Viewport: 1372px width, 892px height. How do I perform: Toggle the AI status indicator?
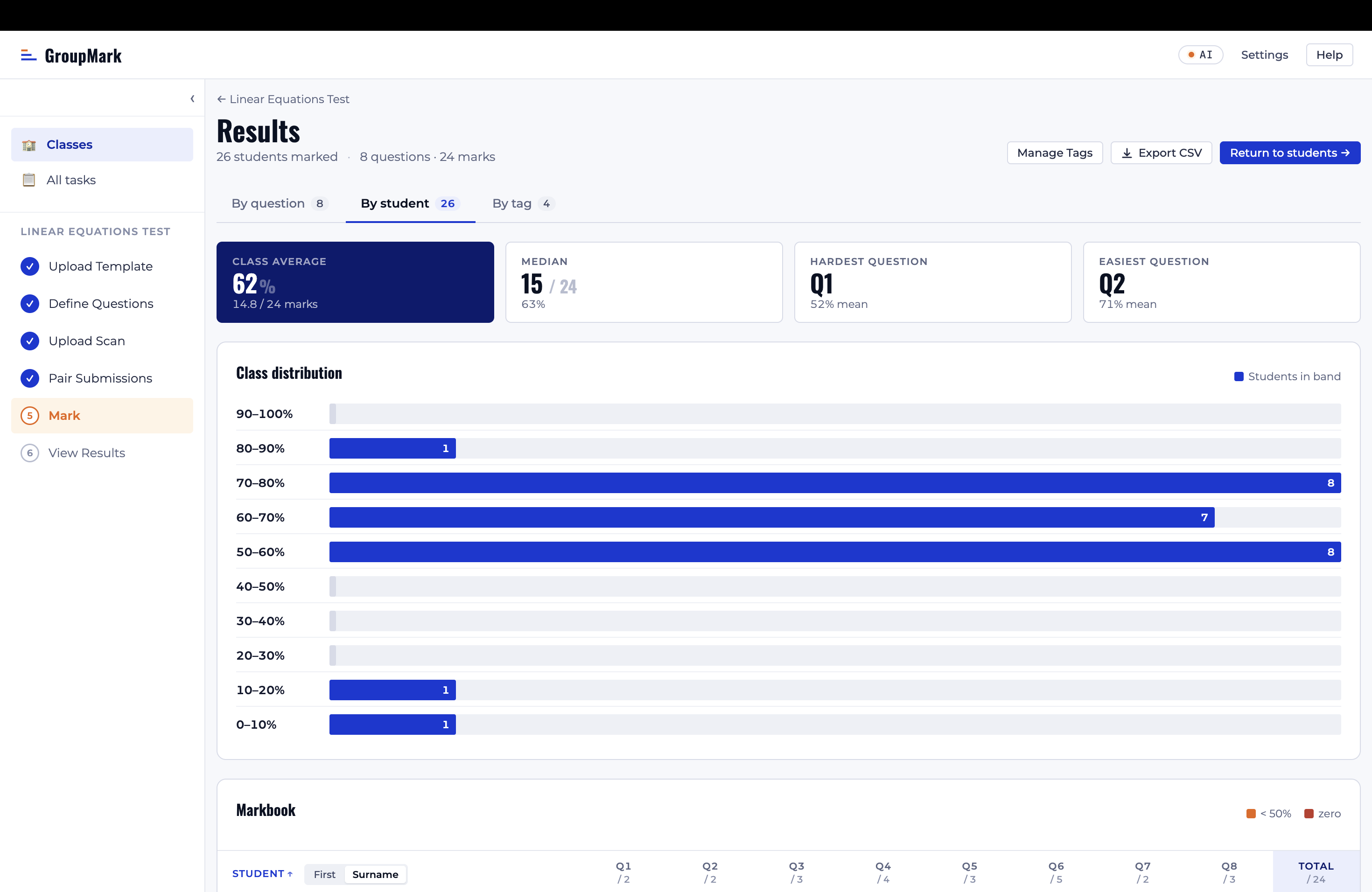pos(1201,55)
